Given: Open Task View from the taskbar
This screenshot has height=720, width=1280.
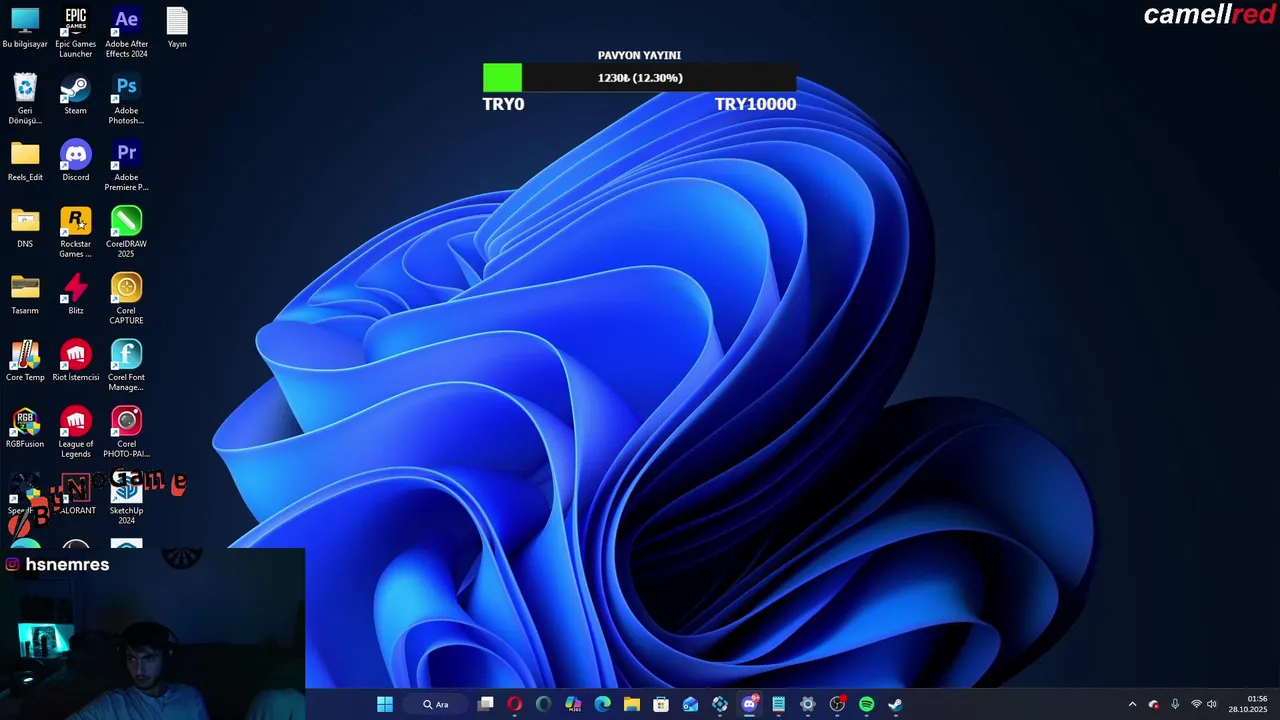Looking at the screenshot, I should click(x=486, y=704).
